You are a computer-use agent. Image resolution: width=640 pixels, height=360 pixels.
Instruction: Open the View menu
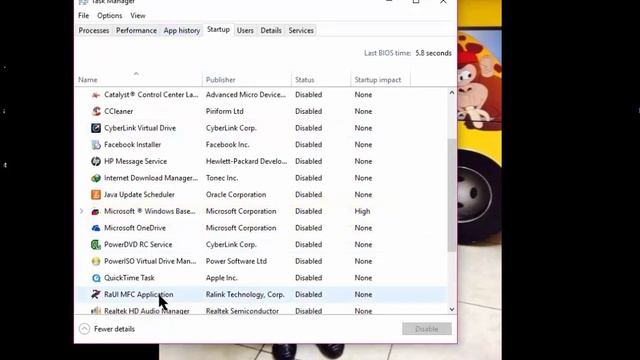(138, 16)
